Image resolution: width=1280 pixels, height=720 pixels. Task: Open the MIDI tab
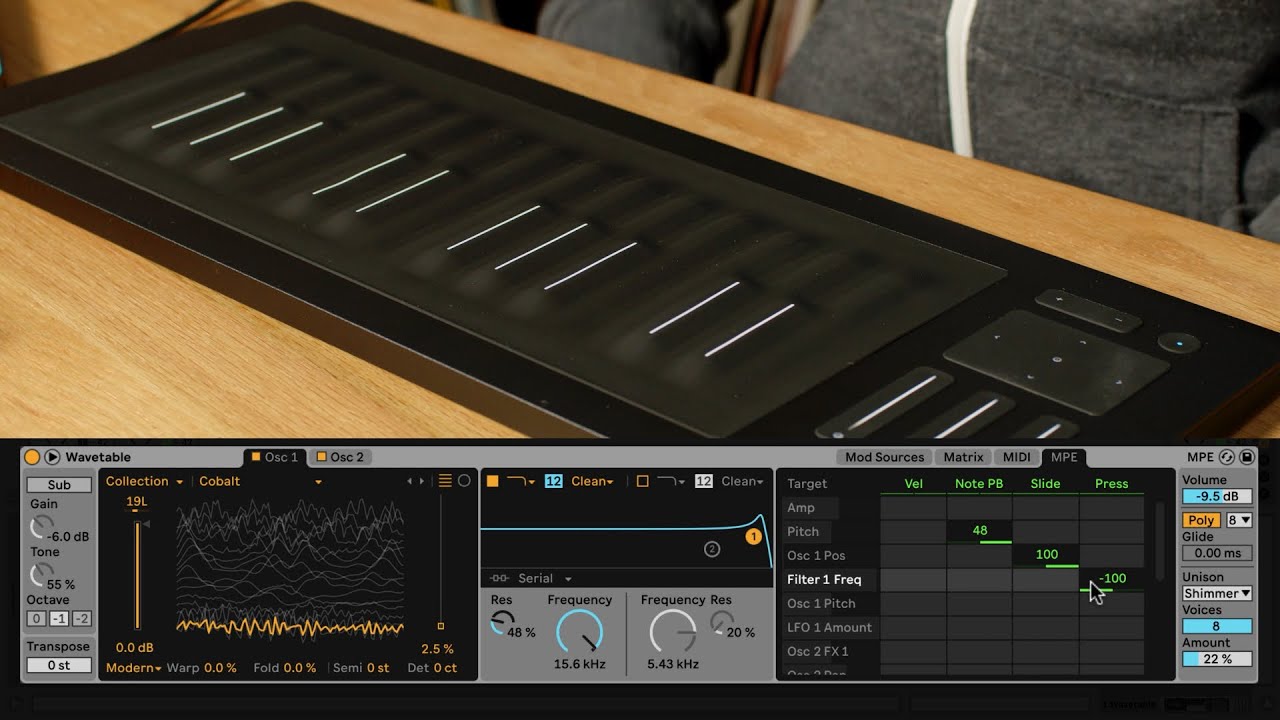1017,457
